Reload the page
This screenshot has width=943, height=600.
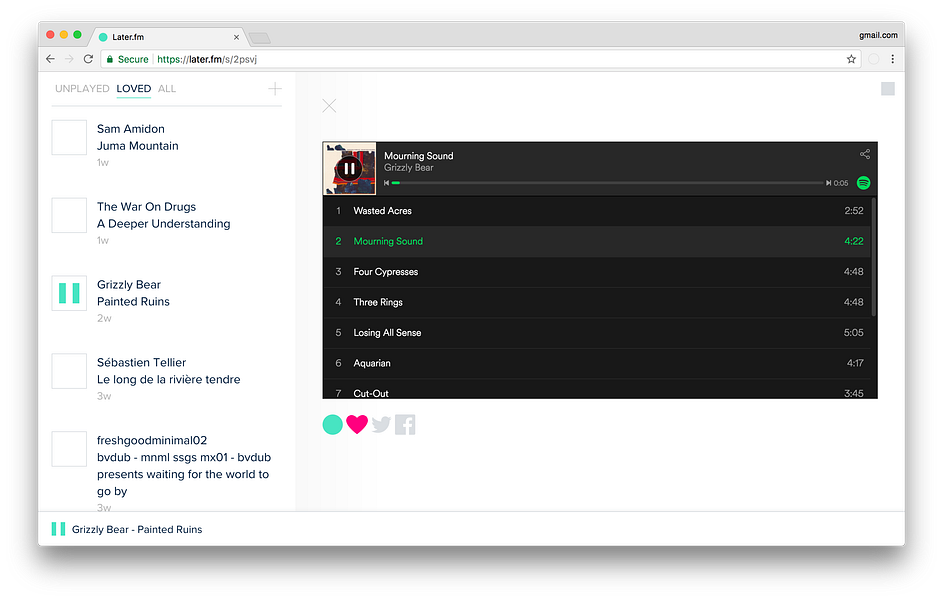tap(88, 59)
